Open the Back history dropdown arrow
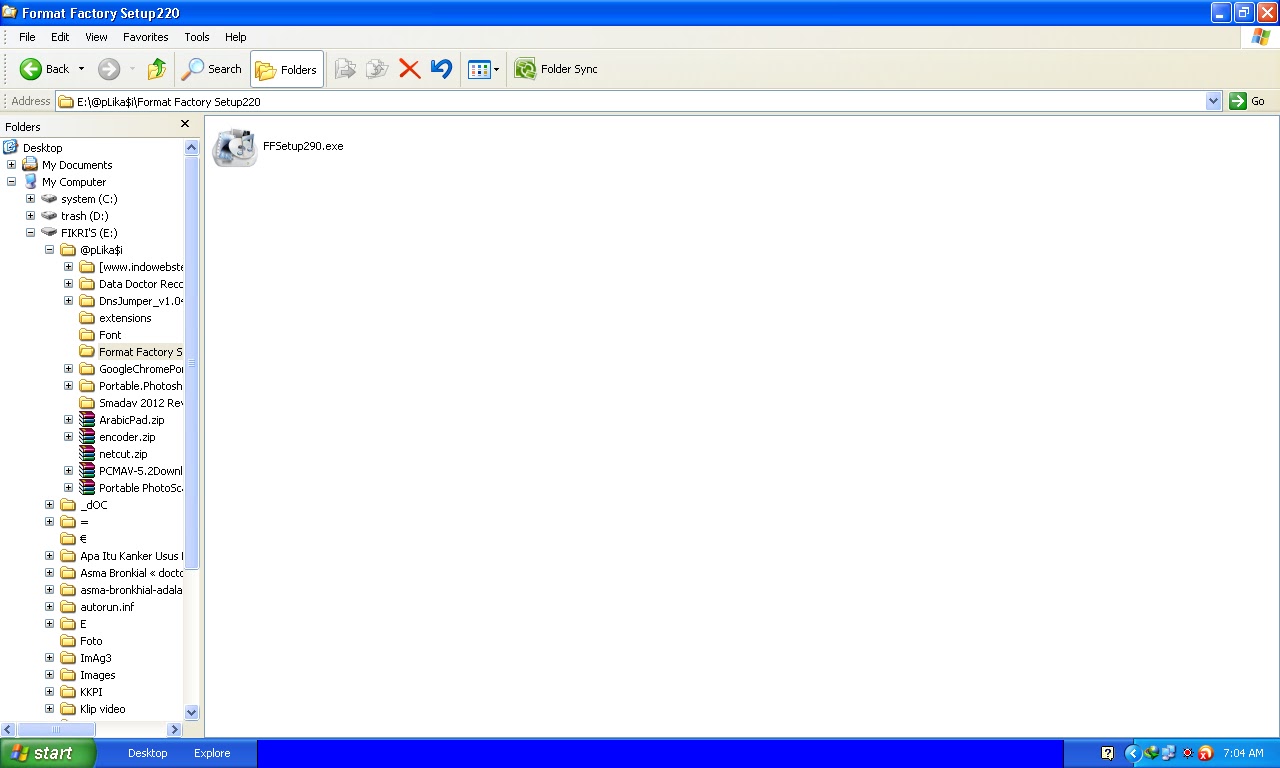The height and width of the screenshot is (768, 1280). point(81,69)
